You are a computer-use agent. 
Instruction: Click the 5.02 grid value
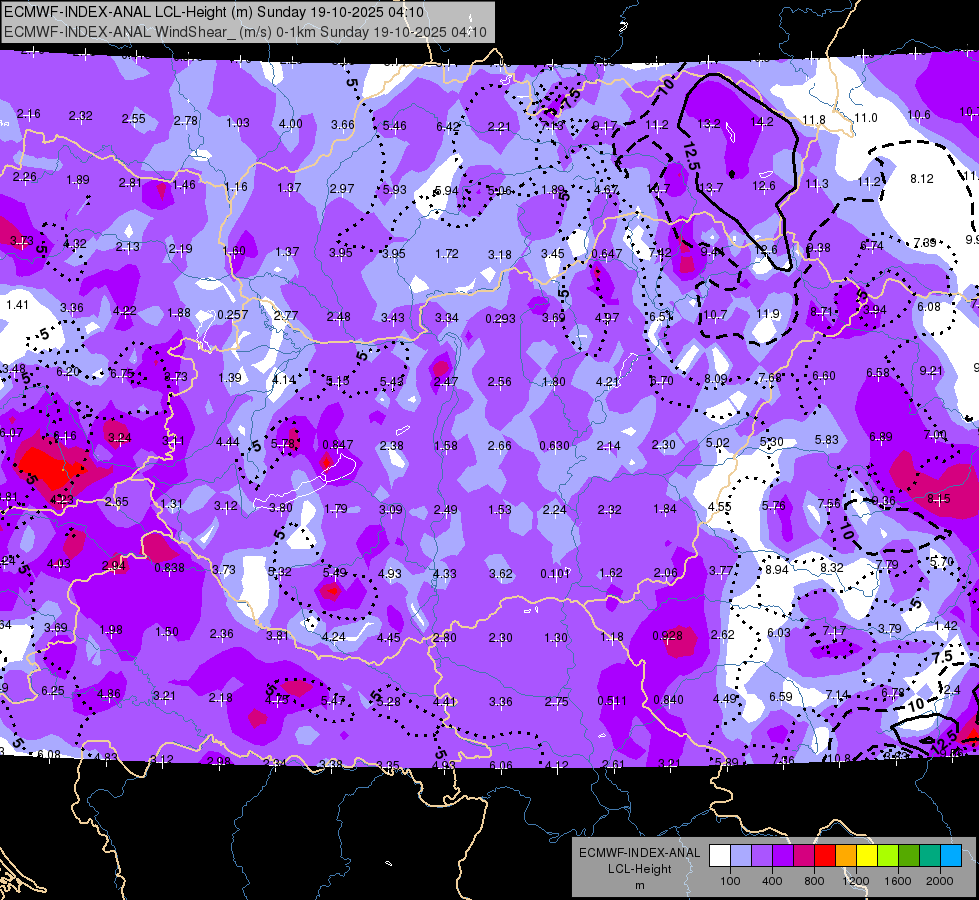tap(717, 443)
